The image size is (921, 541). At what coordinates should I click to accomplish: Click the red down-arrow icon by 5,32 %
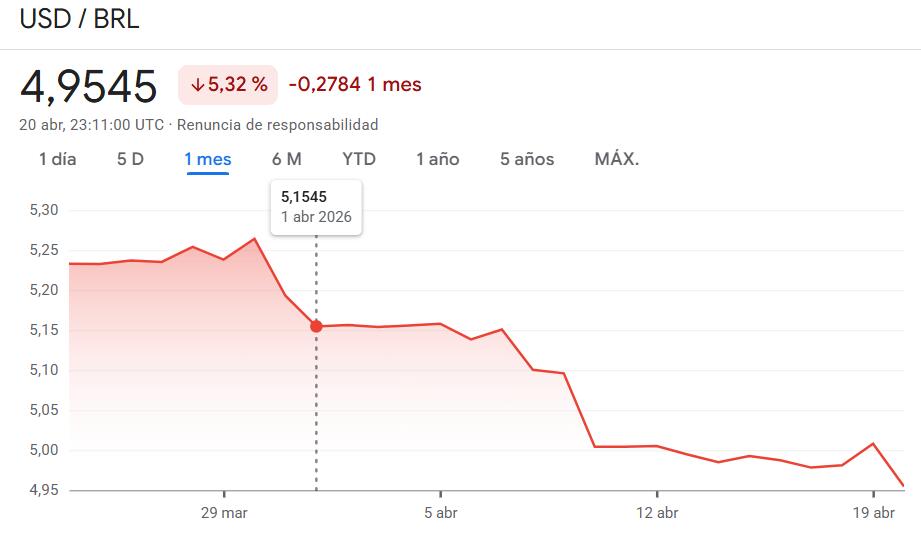pos(196,85)
